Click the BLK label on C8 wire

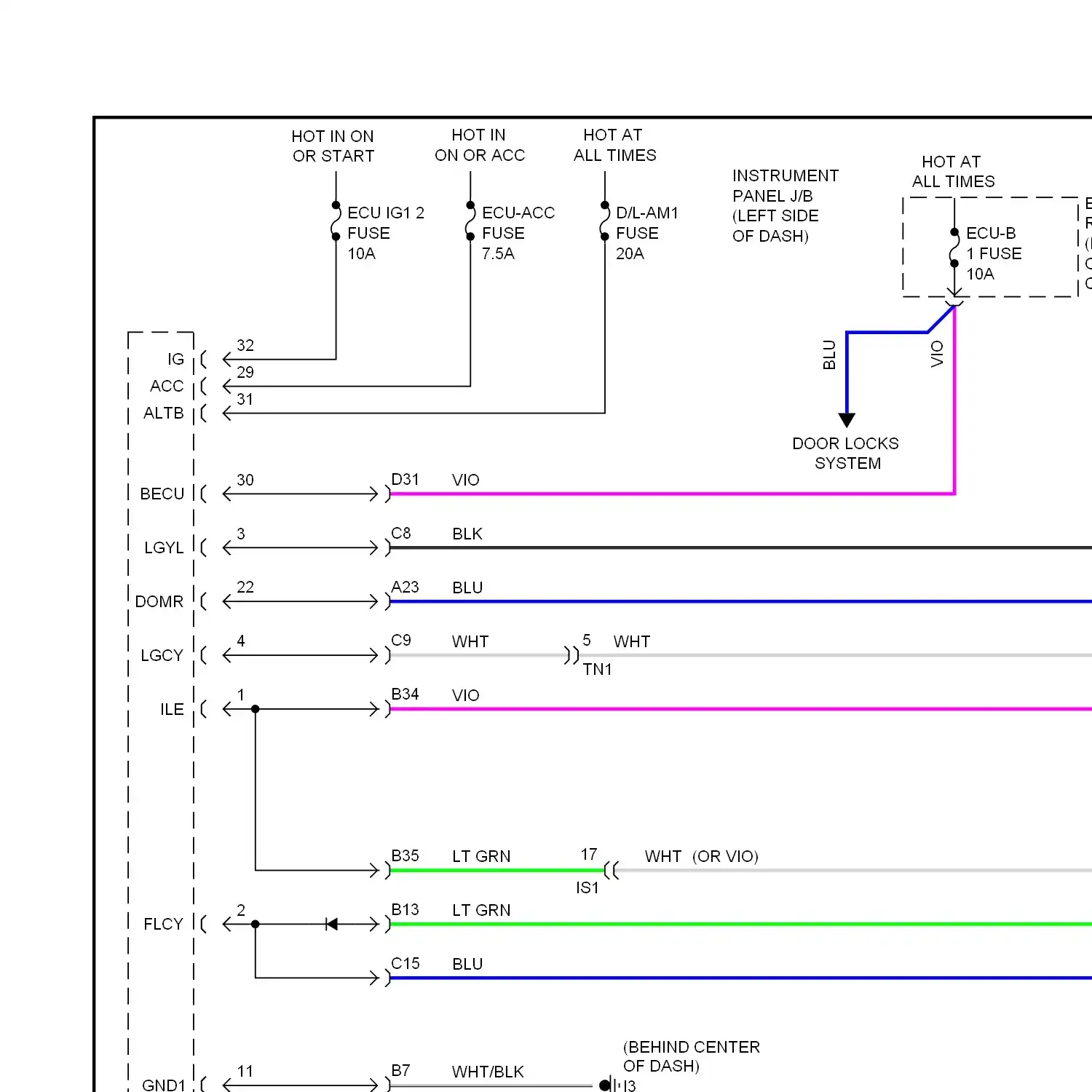(467, 534)
